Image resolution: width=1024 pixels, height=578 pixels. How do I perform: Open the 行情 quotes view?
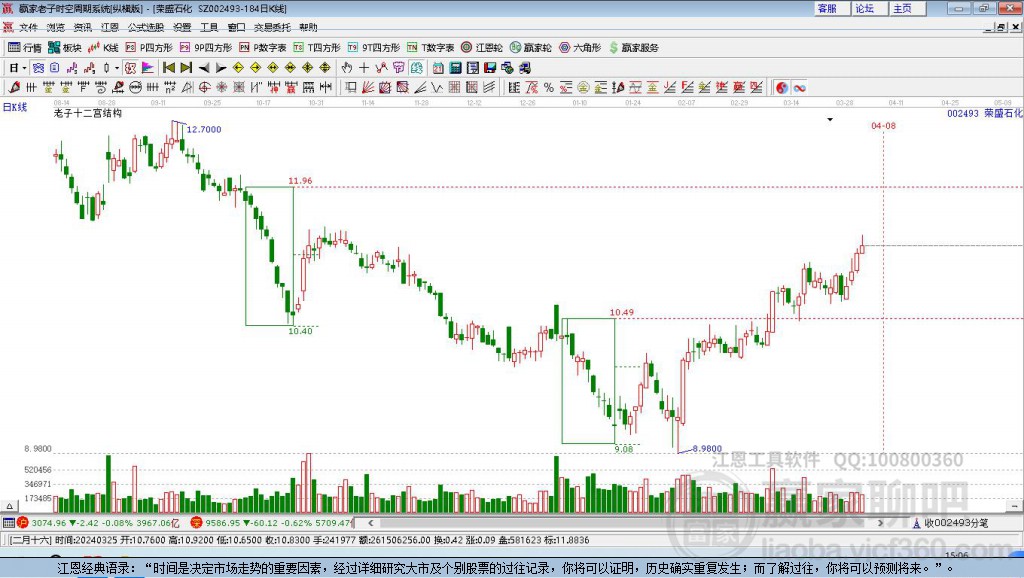click(25, 48)
